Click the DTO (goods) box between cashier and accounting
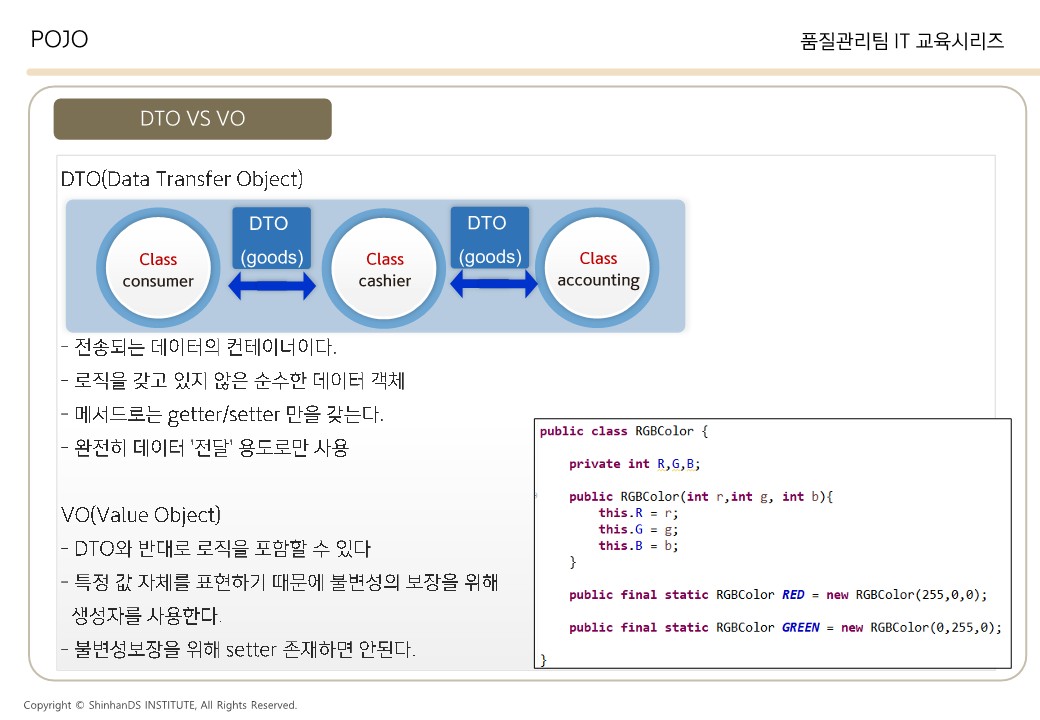This screenshot has width=1040, height=720. point(489,238)
